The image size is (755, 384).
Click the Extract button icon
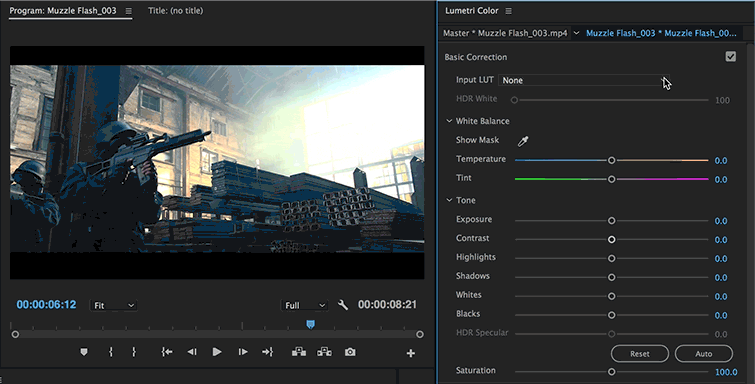(324, 352)
